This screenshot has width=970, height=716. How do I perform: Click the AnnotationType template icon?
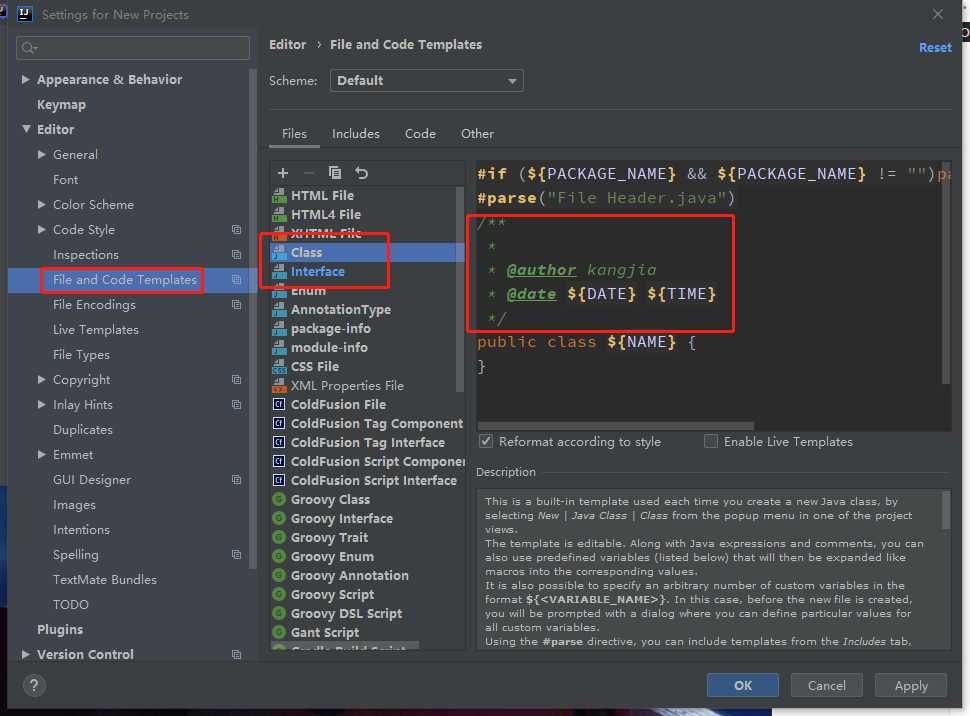point(280,309)
